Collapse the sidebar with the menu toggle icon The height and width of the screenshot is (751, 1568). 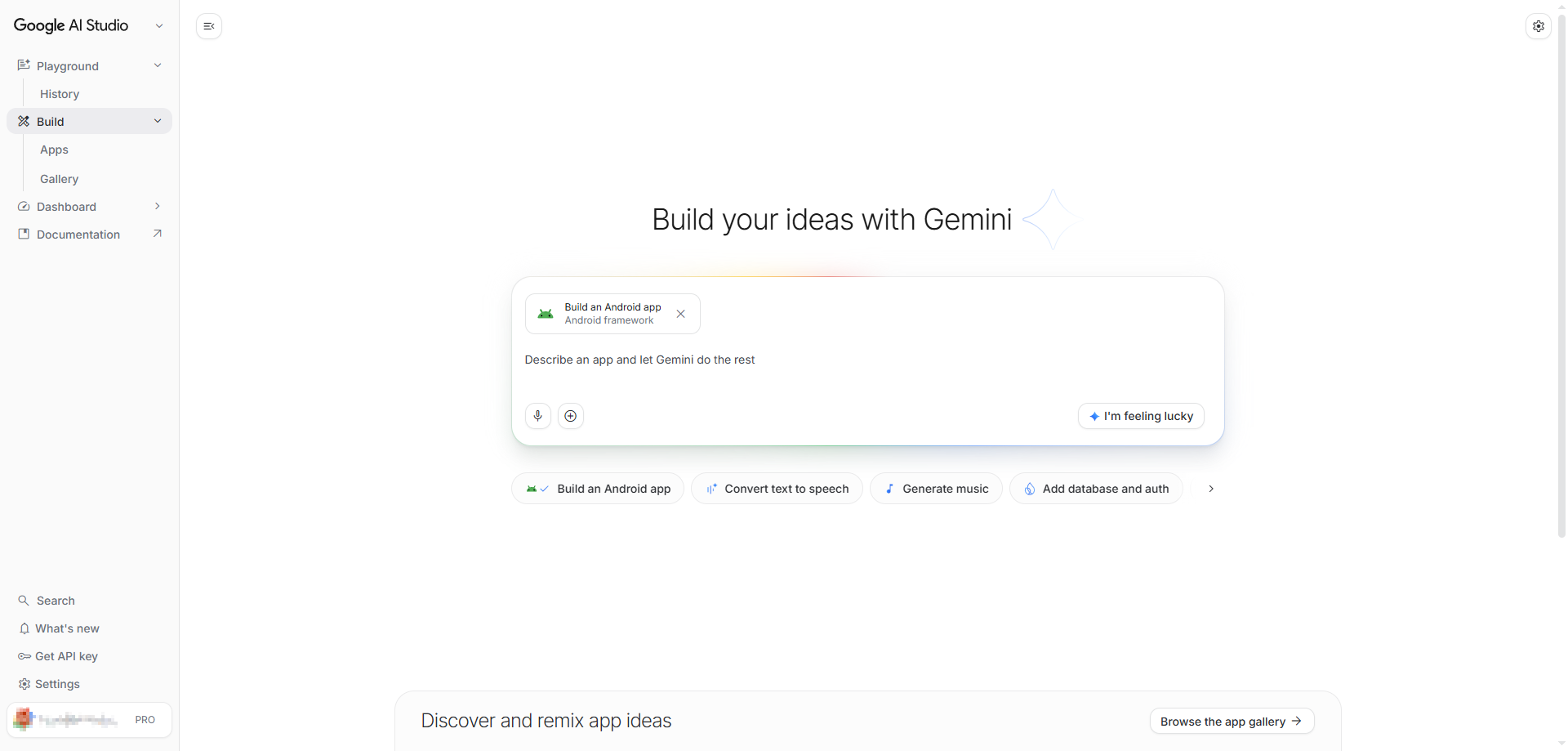pyautogui.click(x=209, y=26)
